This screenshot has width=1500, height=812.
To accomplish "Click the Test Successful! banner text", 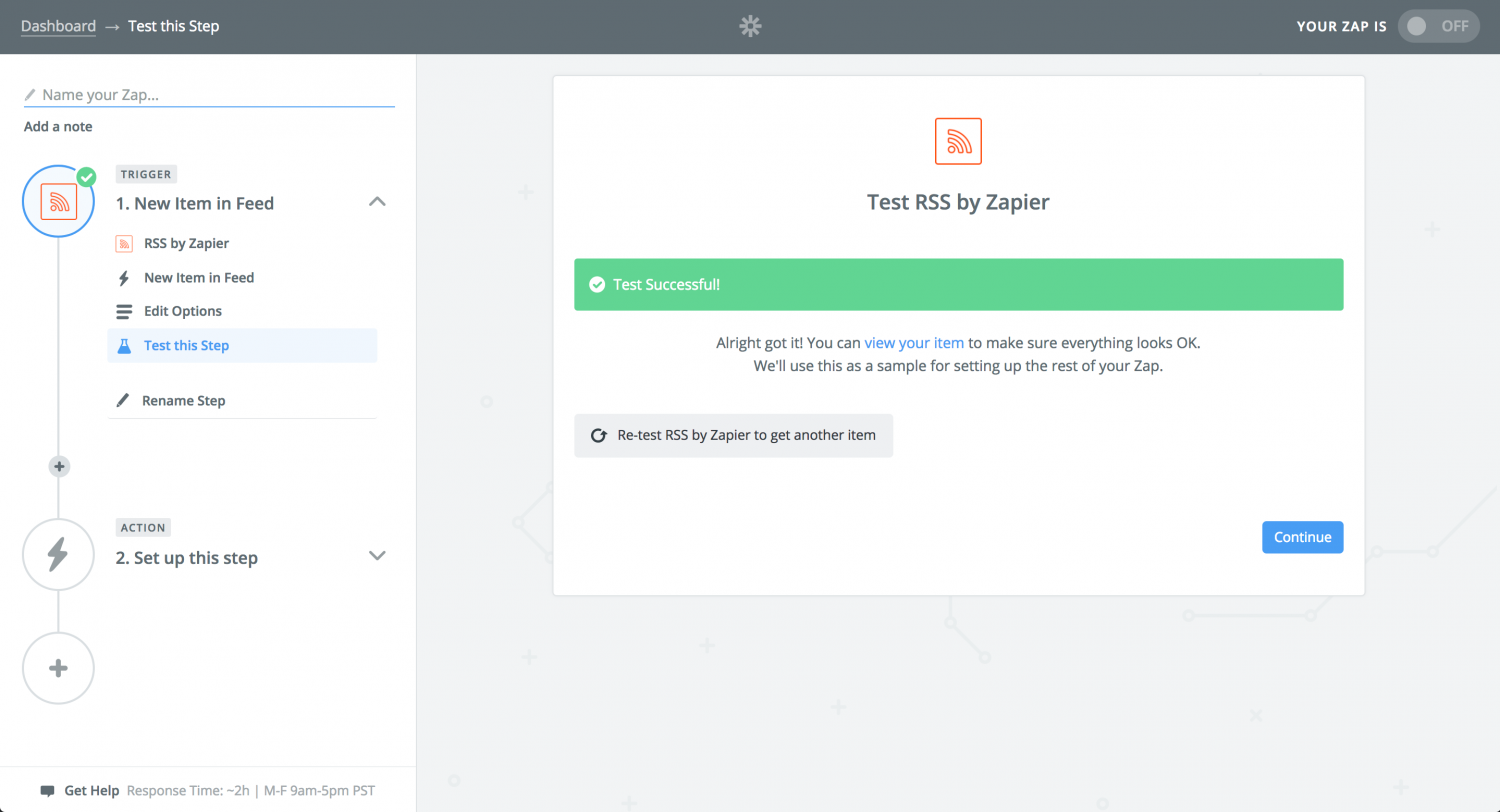I will pos(666,285).
